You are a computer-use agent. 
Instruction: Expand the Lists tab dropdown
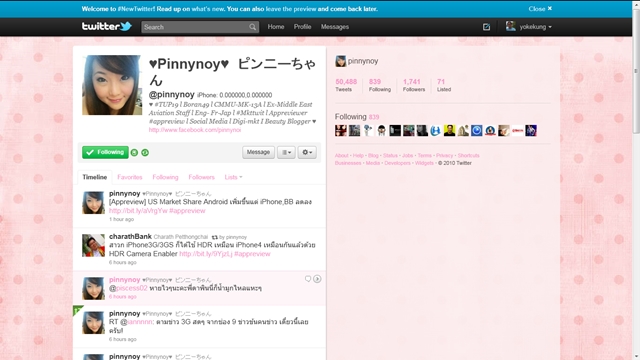233,177
